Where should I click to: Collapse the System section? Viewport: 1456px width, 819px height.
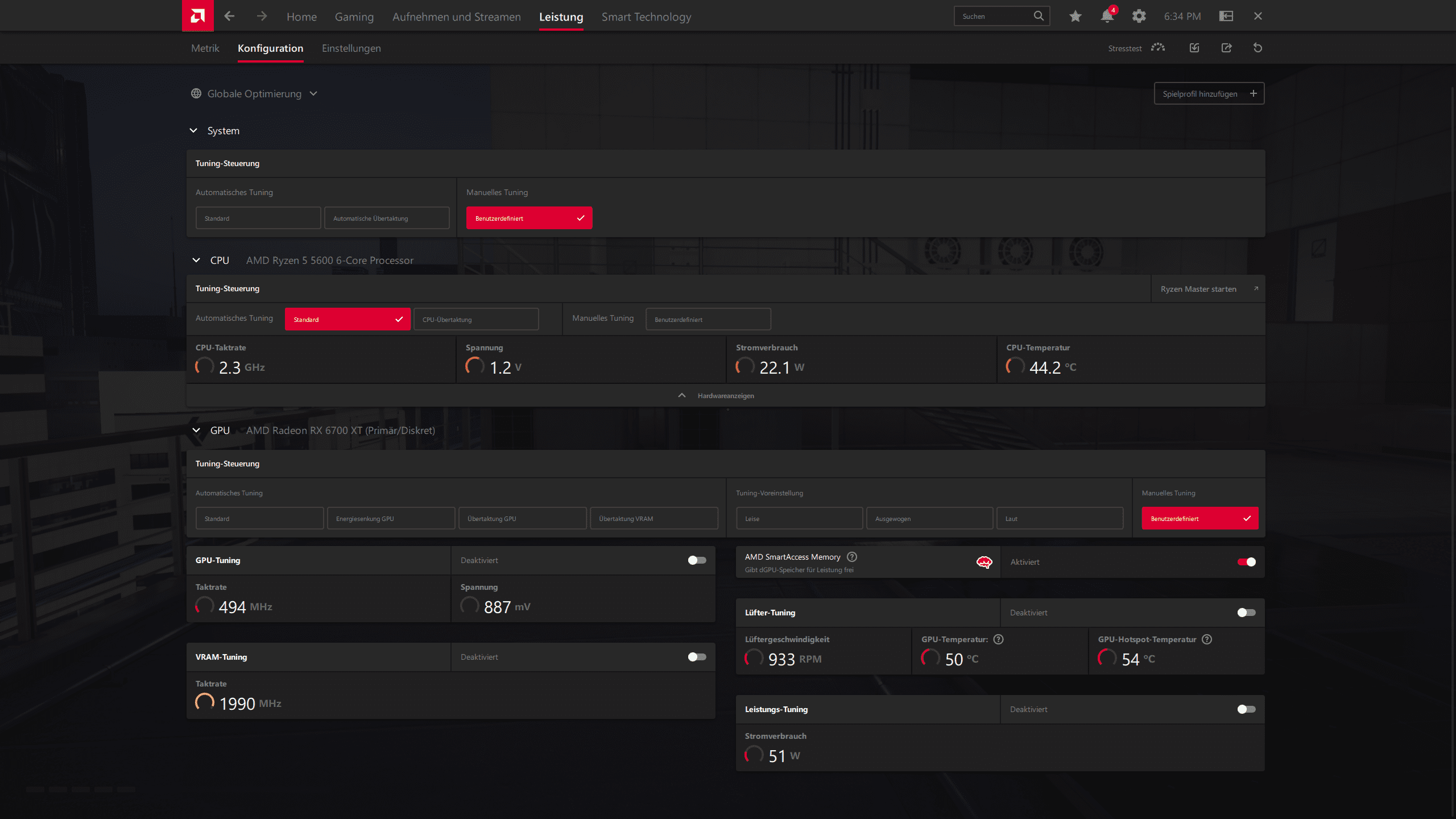coord(193,130)
